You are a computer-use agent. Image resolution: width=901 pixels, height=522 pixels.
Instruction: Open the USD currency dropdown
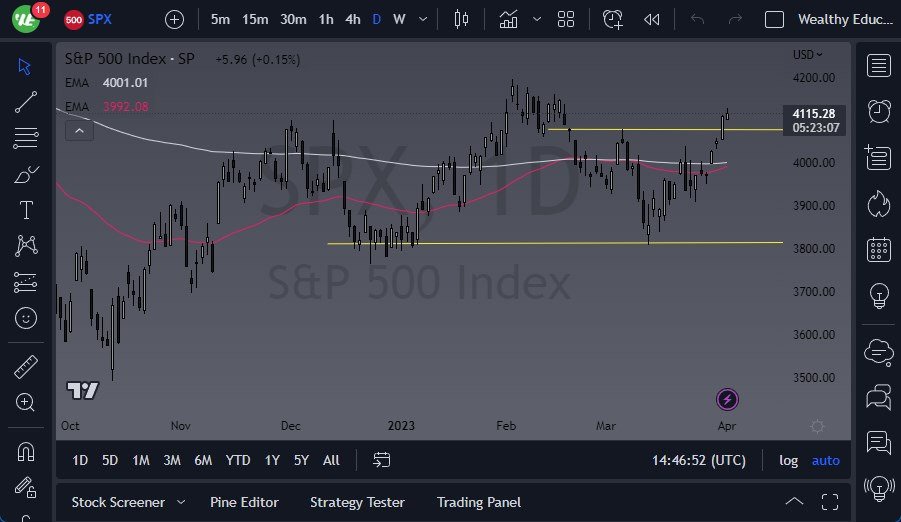tap(807, 55)
